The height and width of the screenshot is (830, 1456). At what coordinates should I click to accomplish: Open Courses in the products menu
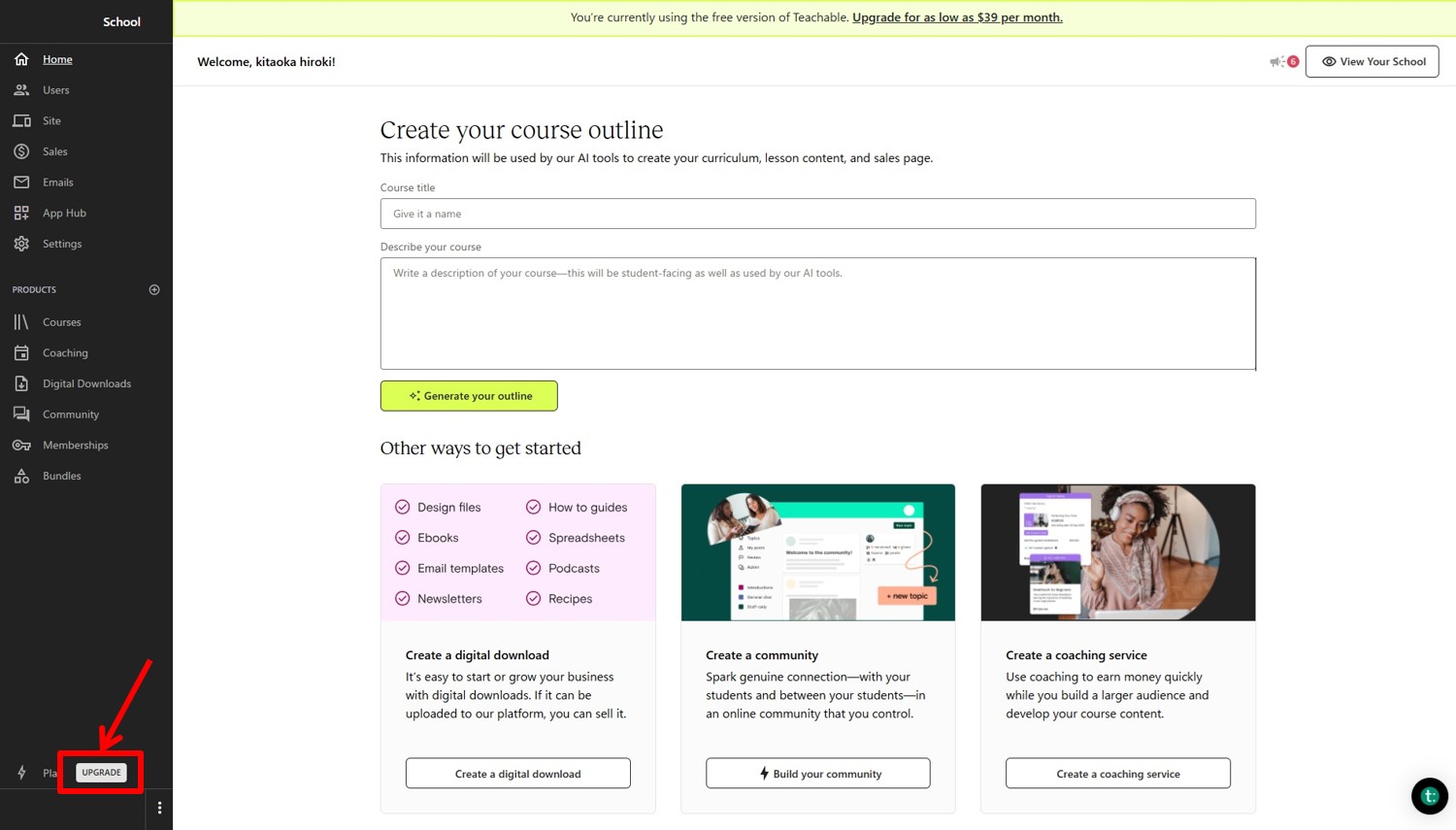(x=61, y=322)
